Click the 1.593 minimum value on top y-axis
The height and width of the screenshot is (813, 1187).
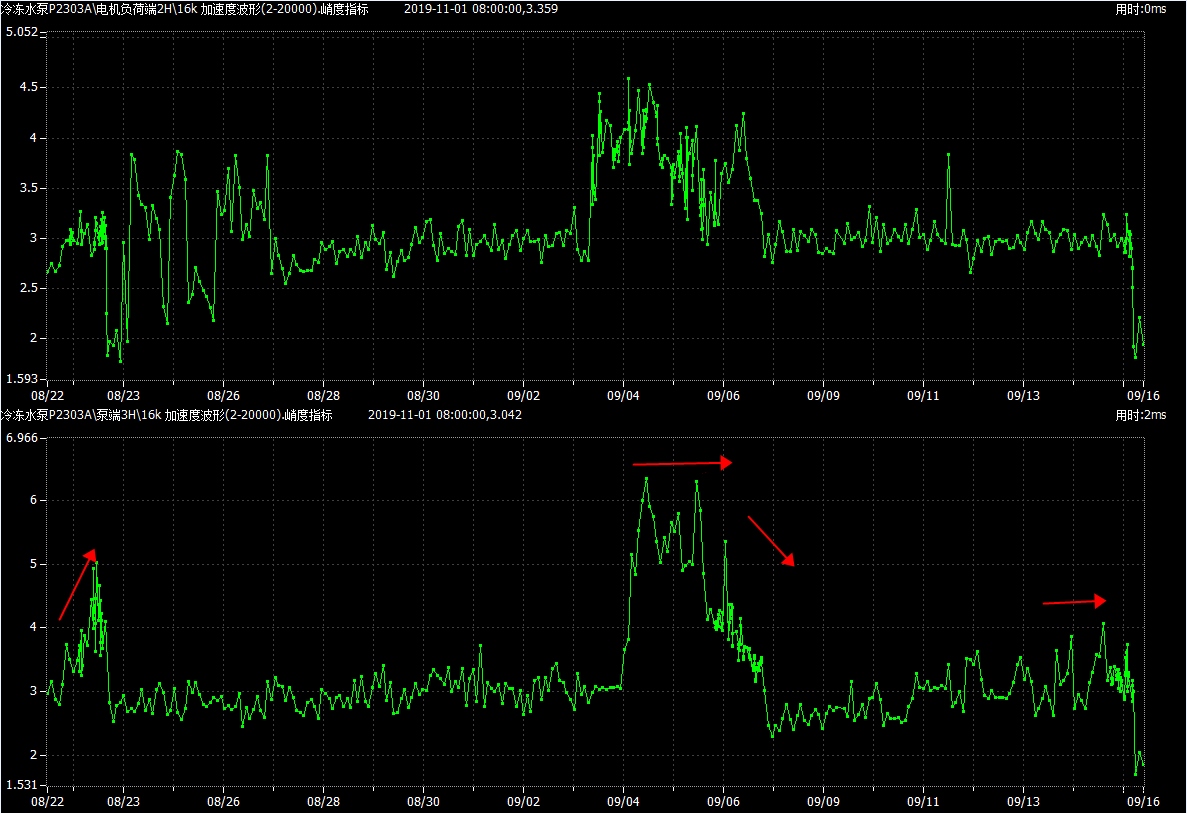point(22,379)
